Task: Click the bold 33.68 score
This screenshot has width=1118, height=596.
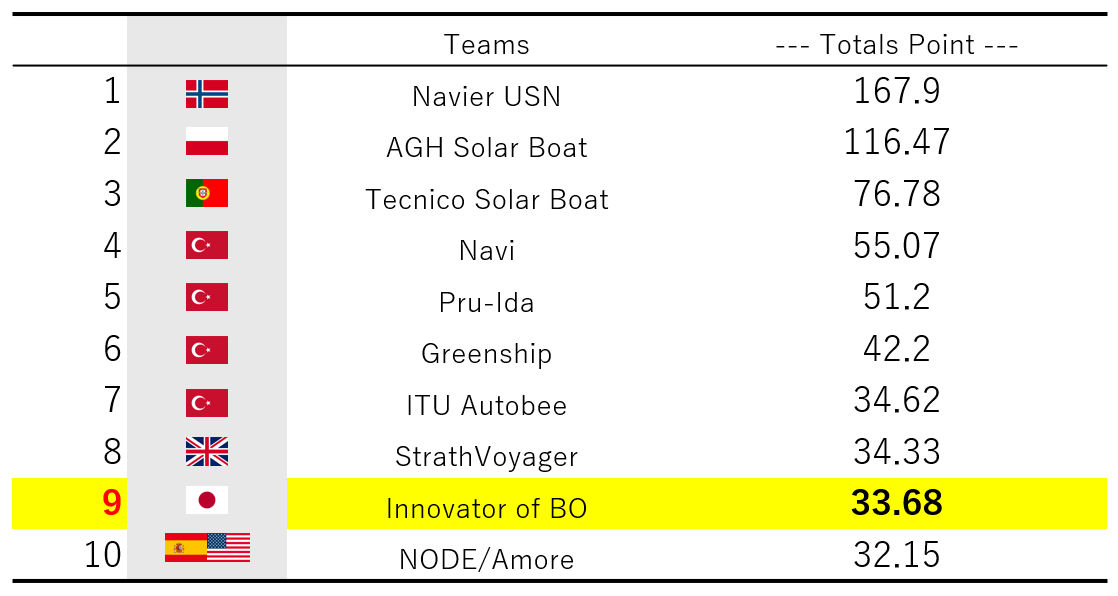Action: [897, 503]
